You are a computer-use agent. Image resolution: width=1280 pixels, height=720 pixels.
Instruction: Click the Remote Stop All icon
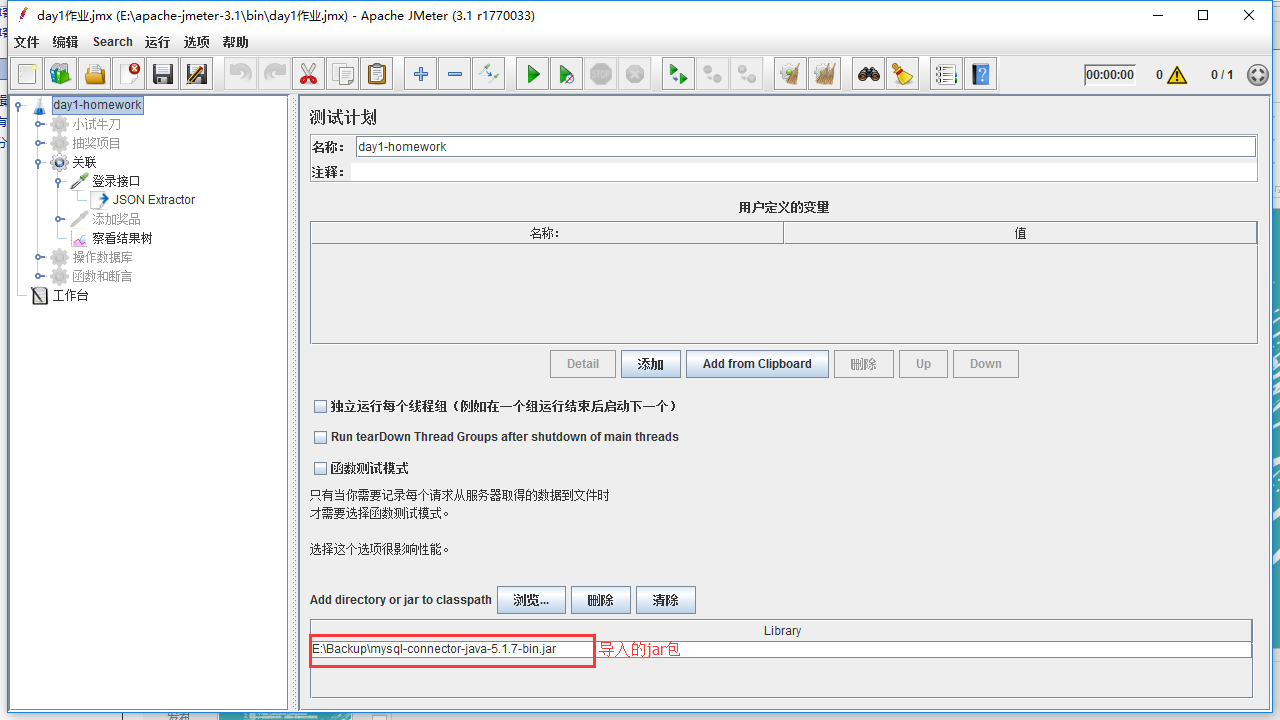tap(713, 74)
